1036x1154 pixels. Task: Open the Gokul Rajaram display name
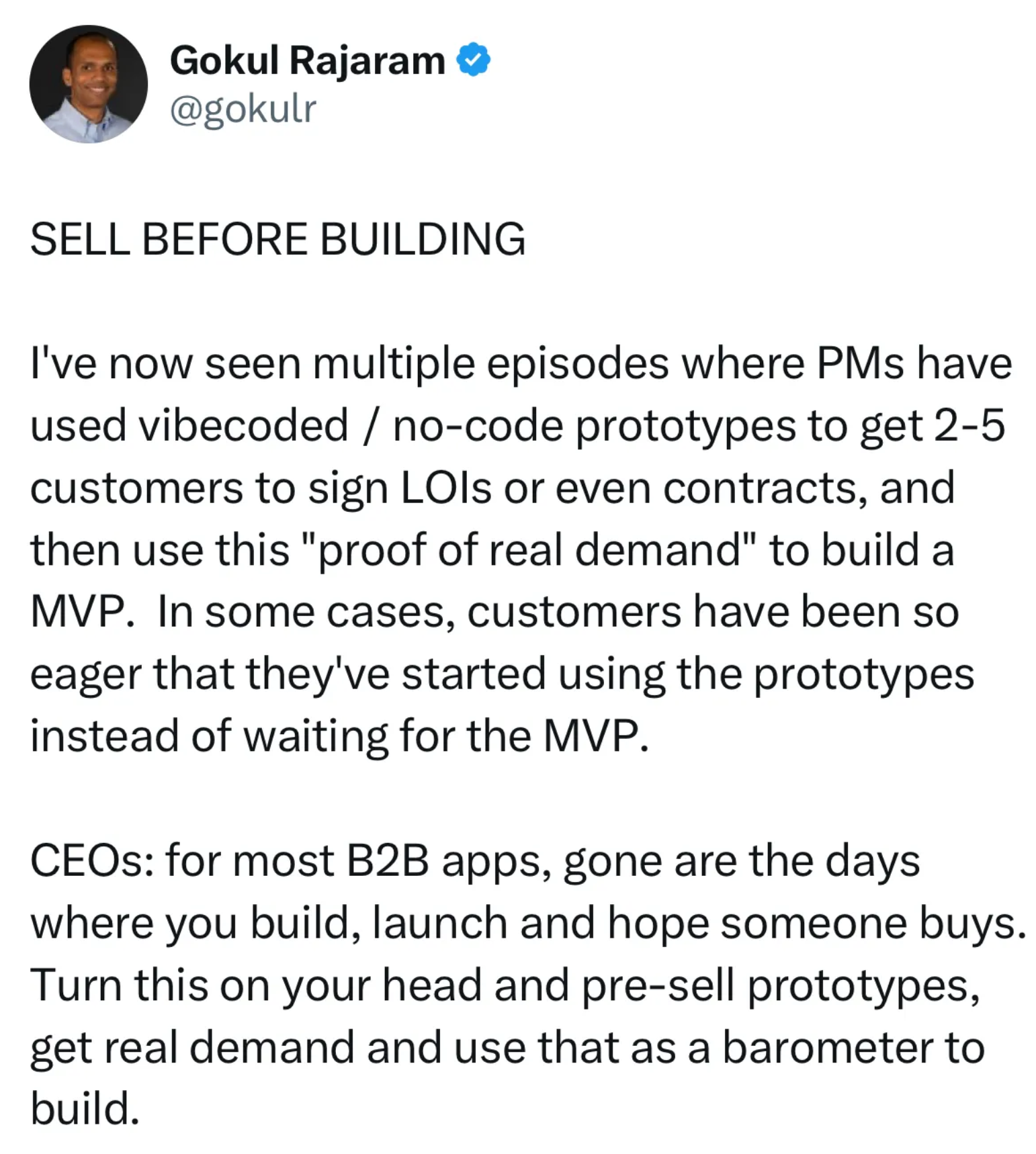click(307, 60)
